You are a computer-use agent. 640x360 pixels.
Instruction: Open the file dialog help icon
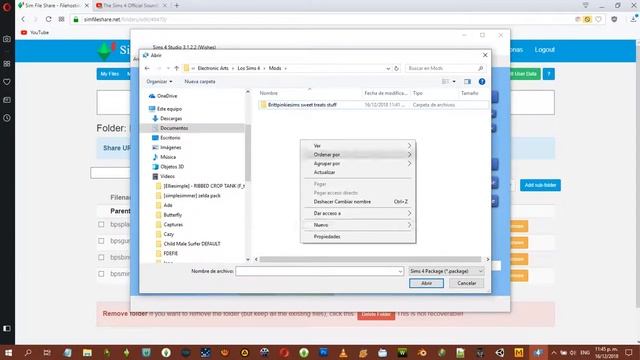(x=482, y=82)
